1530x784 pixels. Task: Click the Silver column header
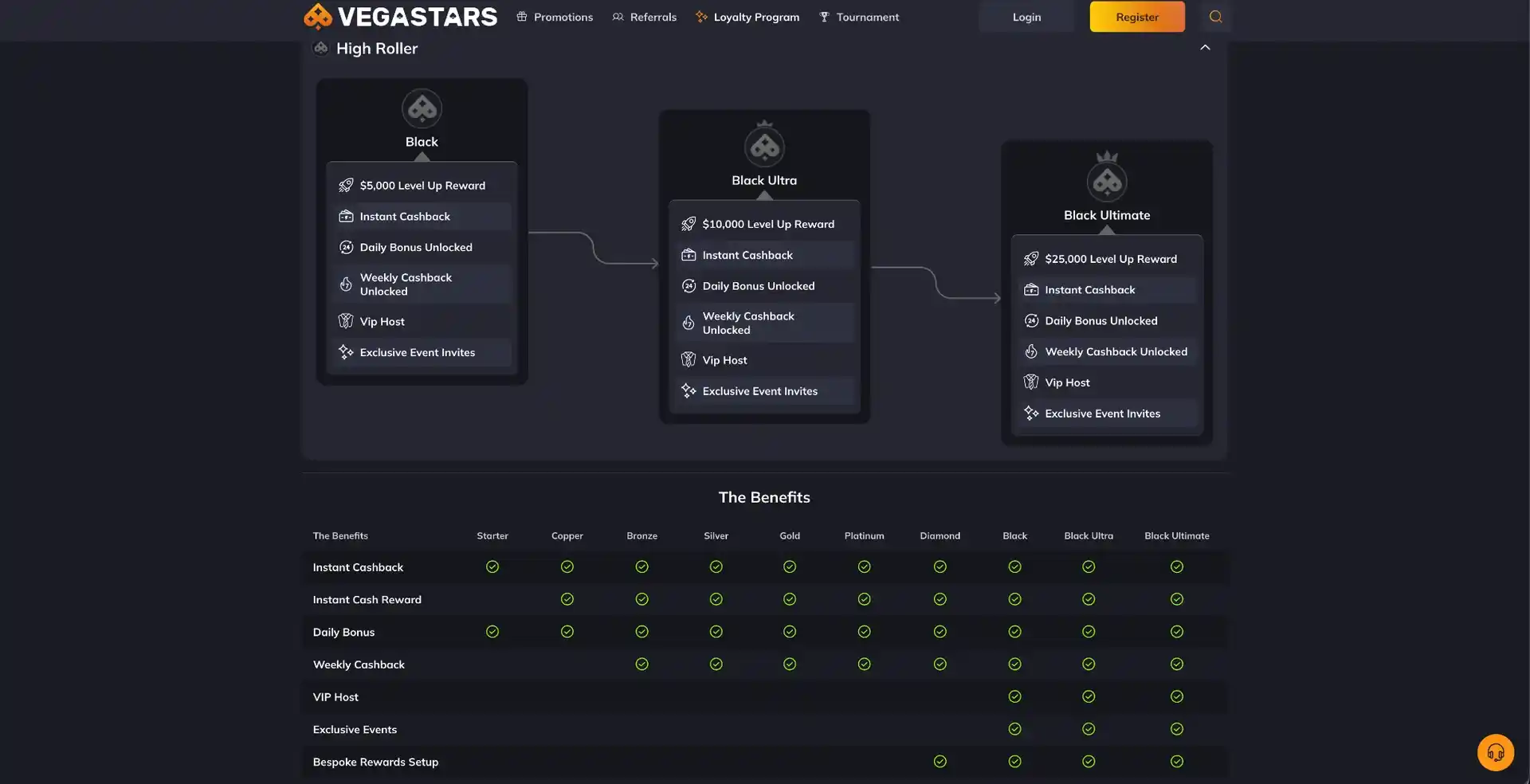click(716, 536)
